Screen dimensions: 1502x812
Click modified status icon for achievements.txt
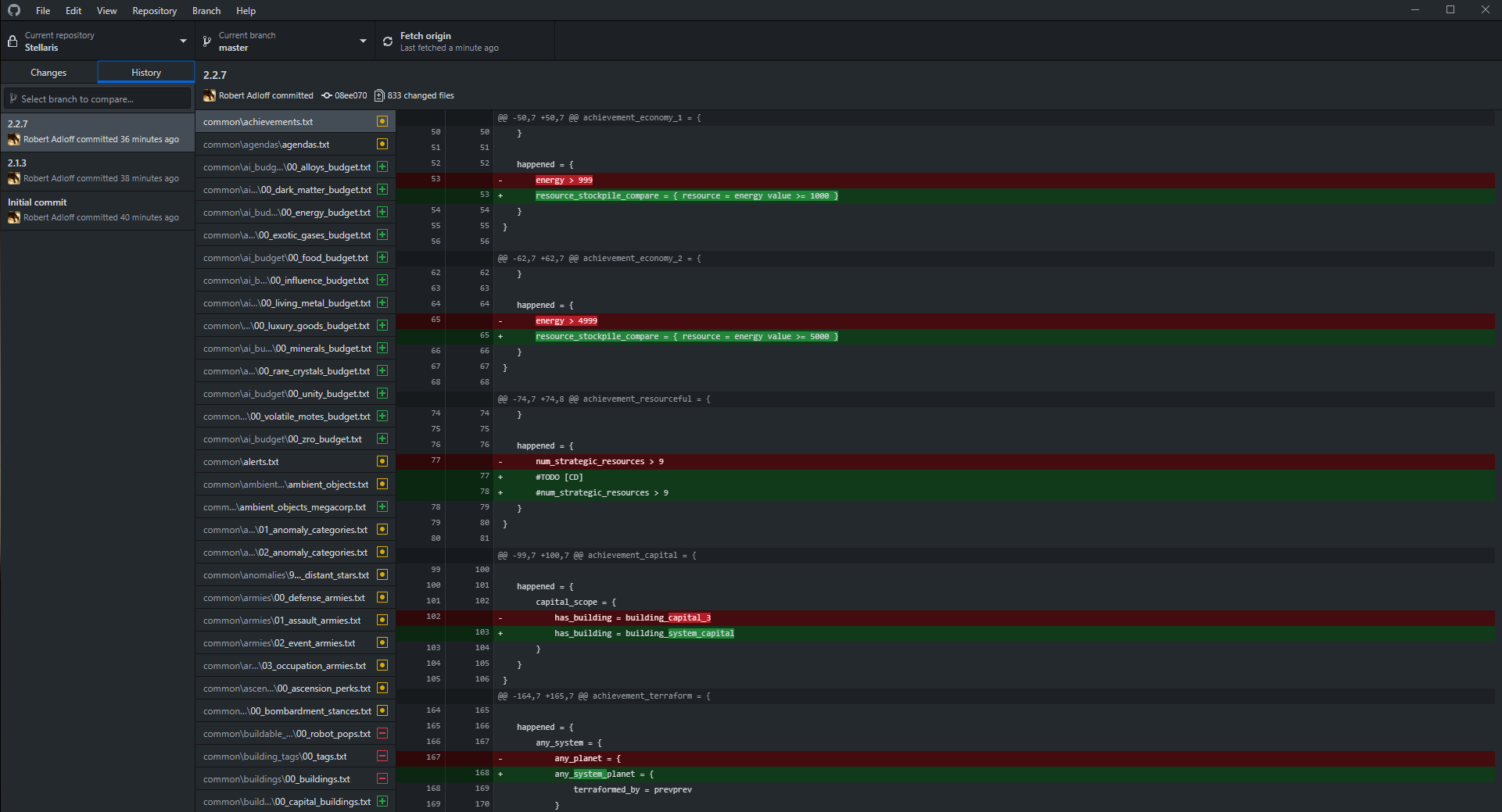tap(382, 121)
